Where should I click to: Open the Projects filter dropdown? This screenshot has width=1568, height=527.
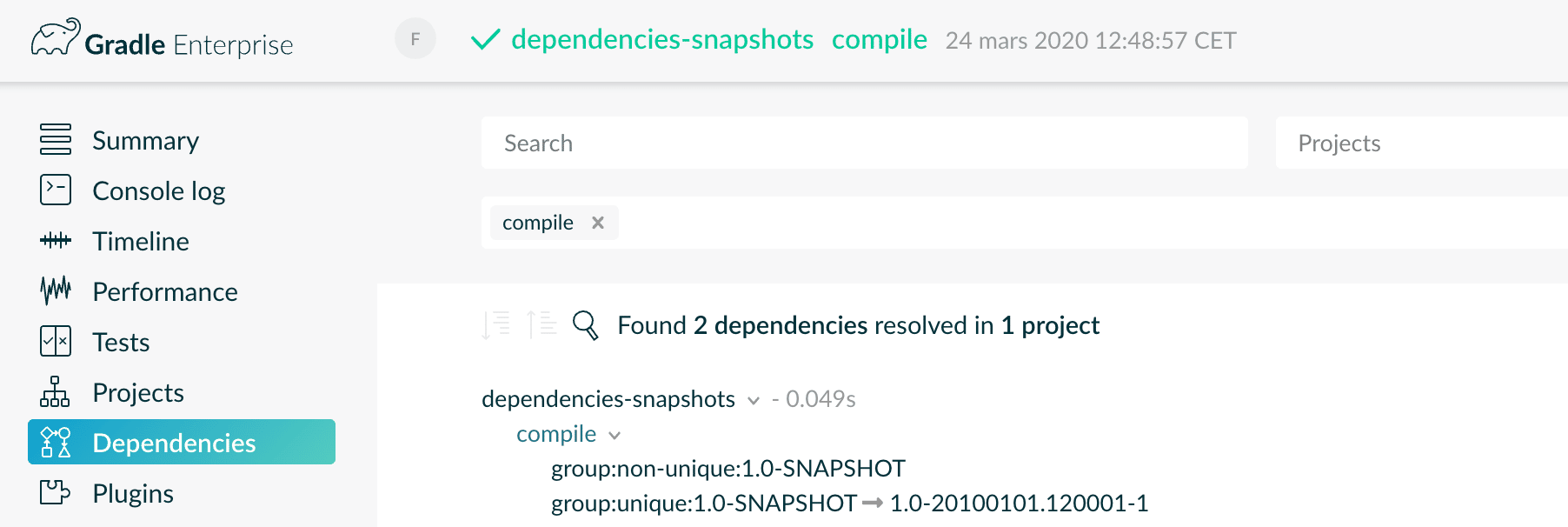[1421, 143]
